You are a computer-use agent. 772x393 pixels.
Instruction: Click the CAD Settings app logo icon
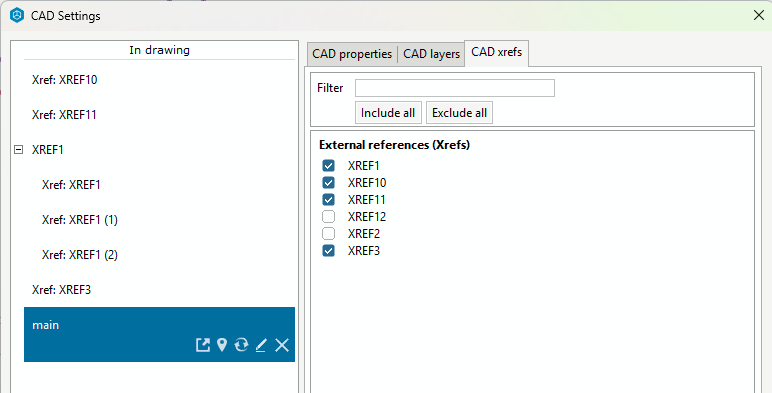coord(17,15)
